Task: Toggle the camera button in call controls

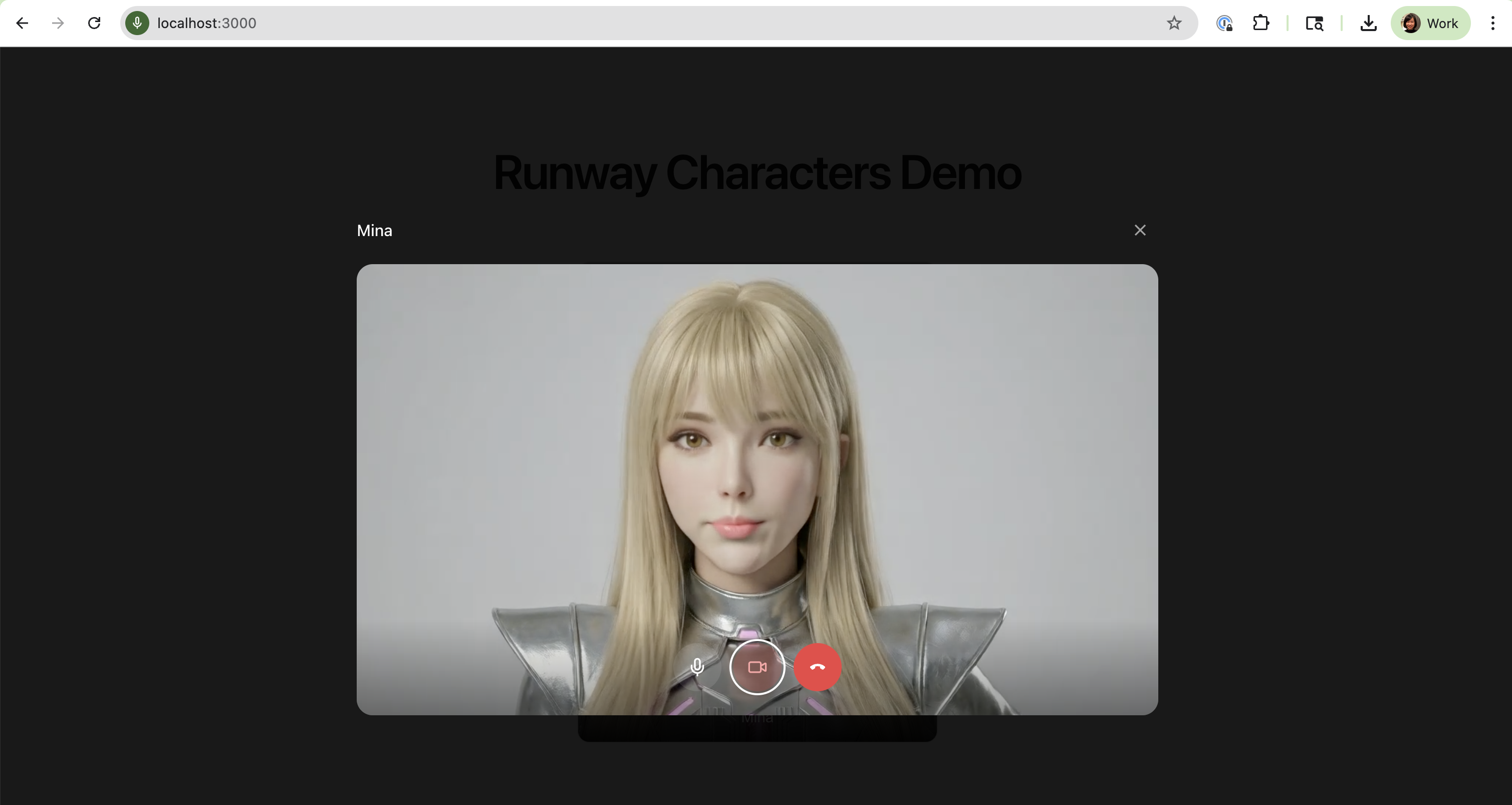Action: 757,667
